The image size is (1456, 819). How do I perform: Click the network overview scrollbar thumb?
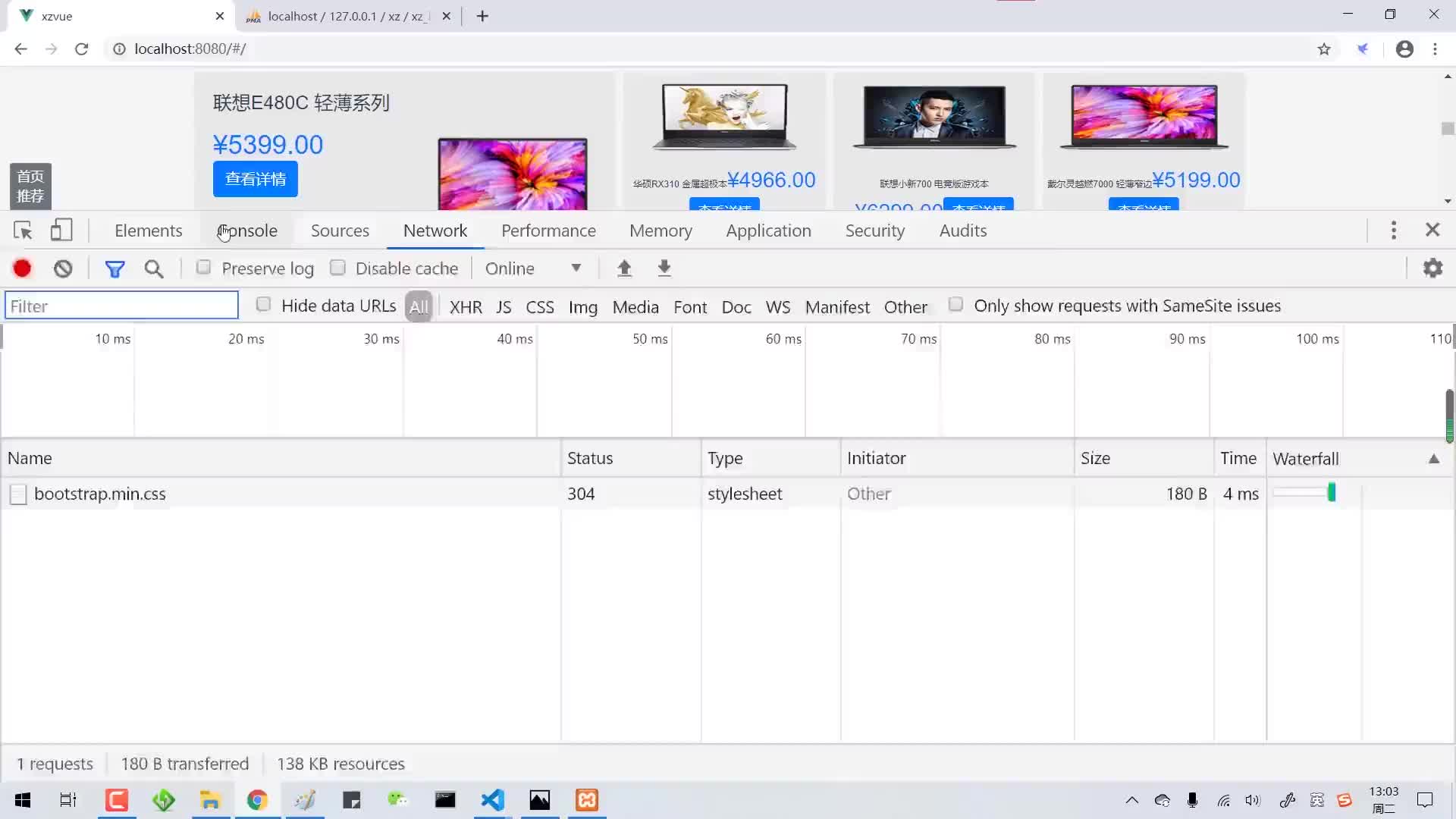[1449, 416]
